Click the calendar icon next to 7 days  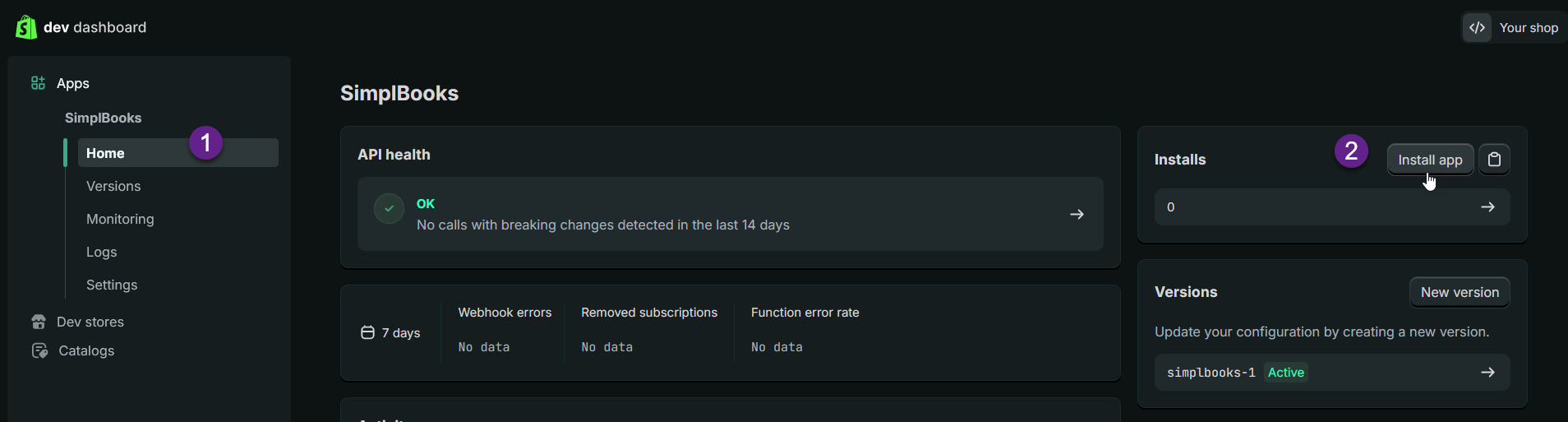coord(367,332)
